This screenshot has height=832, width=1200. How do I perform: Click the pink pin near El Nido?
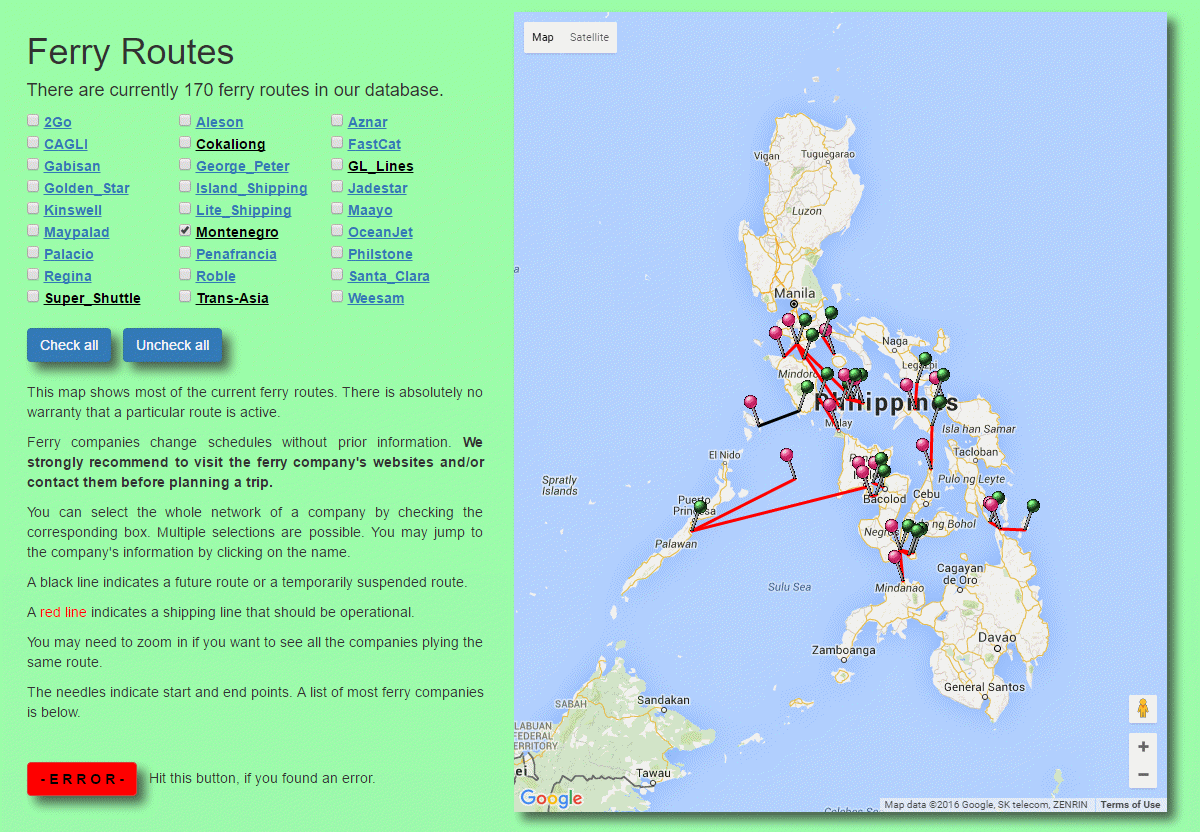click(786, 456)
